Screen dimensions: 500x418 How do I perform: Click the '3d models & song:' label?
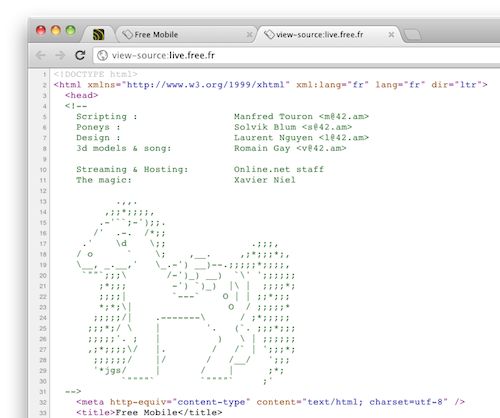(x=123, y=148)
